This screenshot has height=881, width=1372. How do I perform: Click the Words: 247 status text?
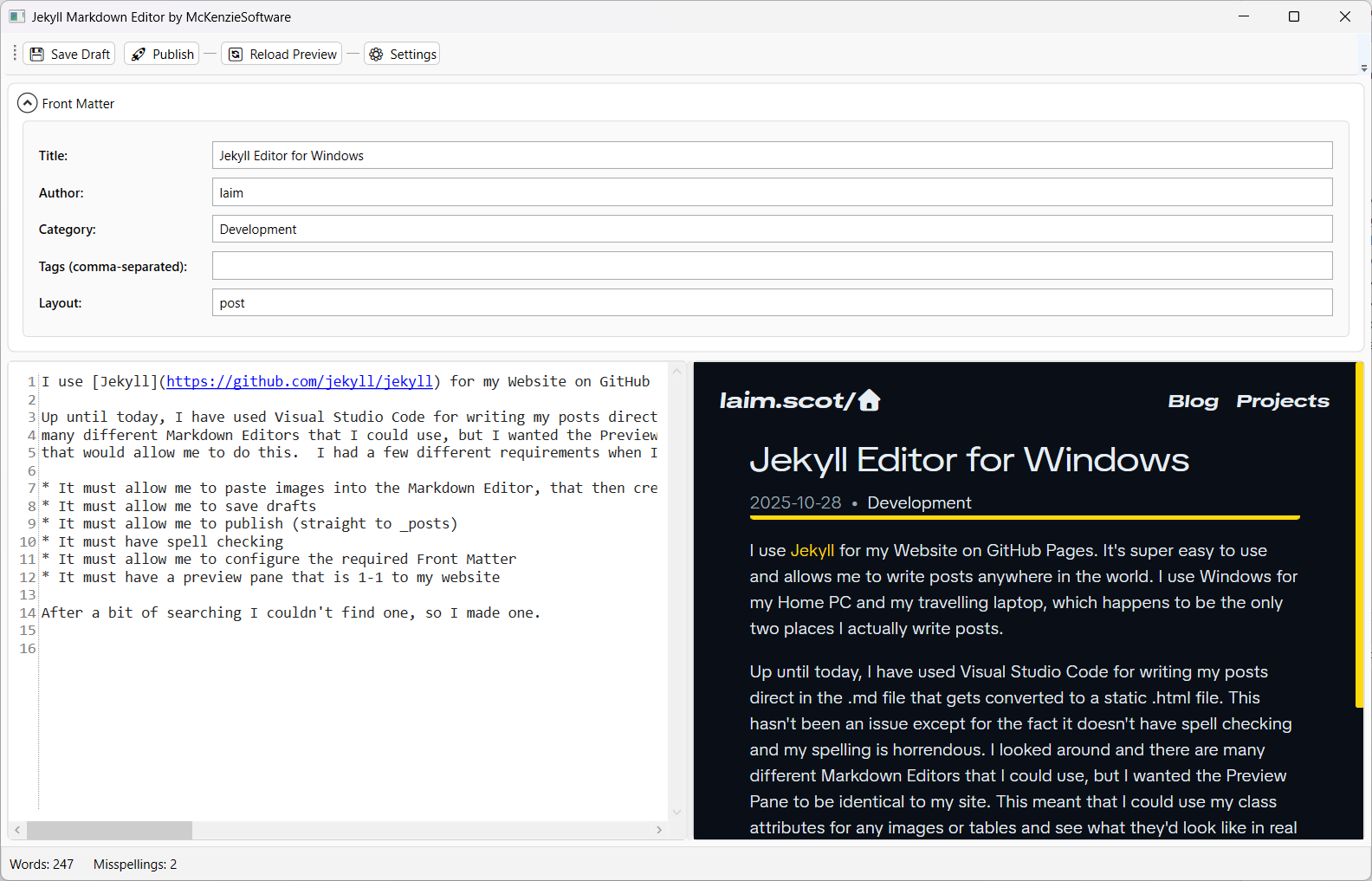(x=42, y=865)
